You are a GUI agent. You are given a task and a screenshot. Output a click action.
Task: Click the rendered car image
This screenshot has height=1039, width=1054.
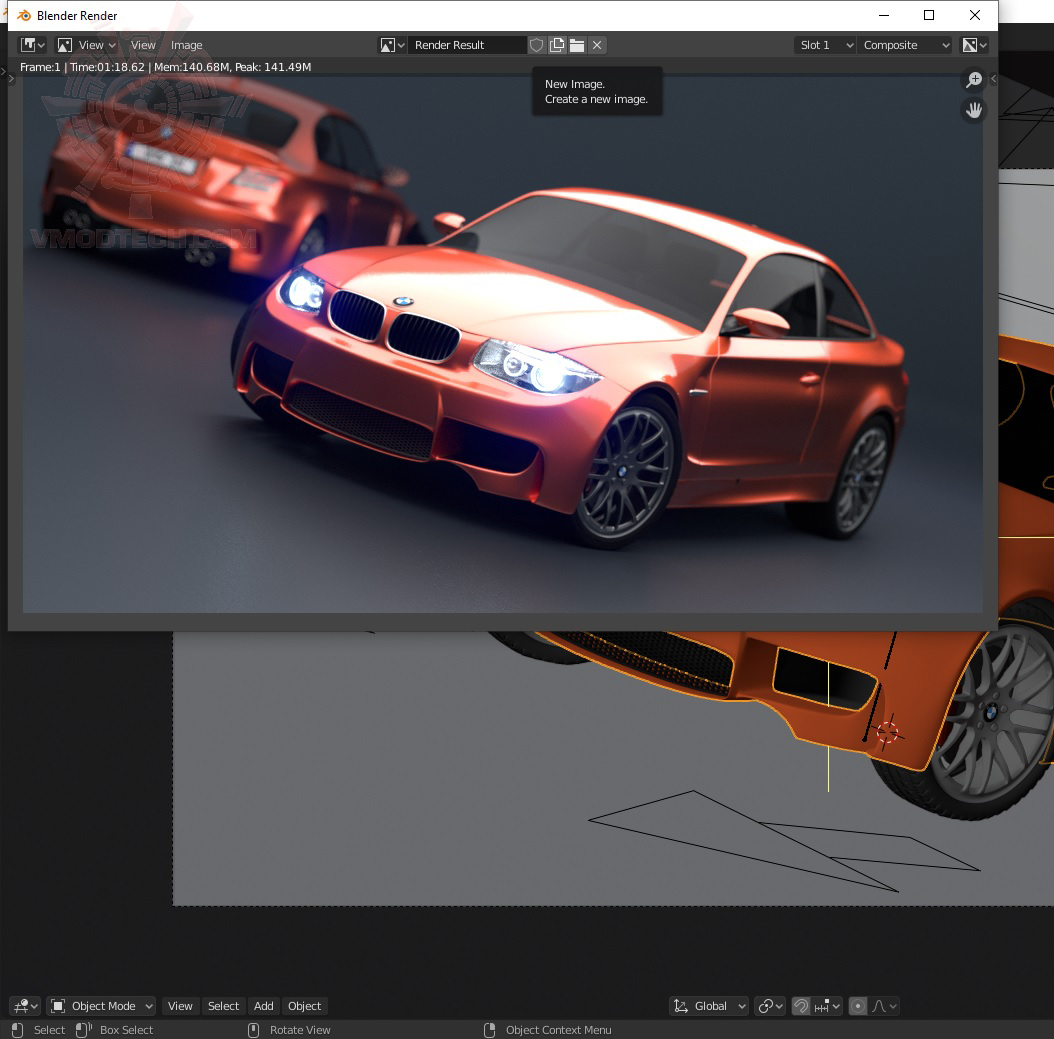click(x=503, y=344)
